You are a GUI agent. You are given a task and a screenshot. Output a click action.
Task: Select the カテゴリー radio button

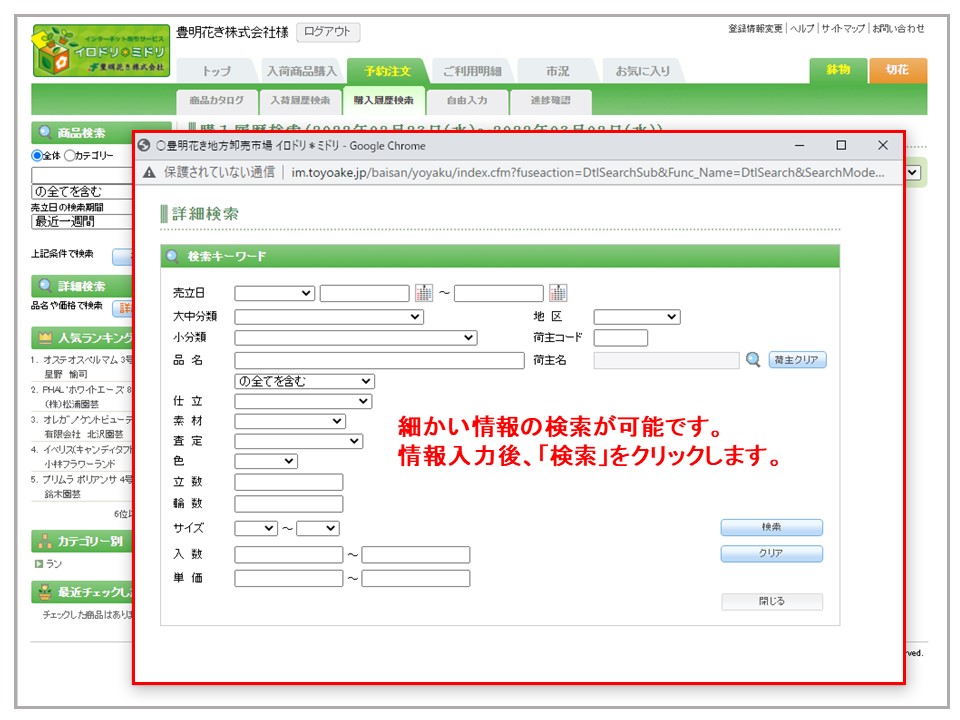[x=69, y=156]
